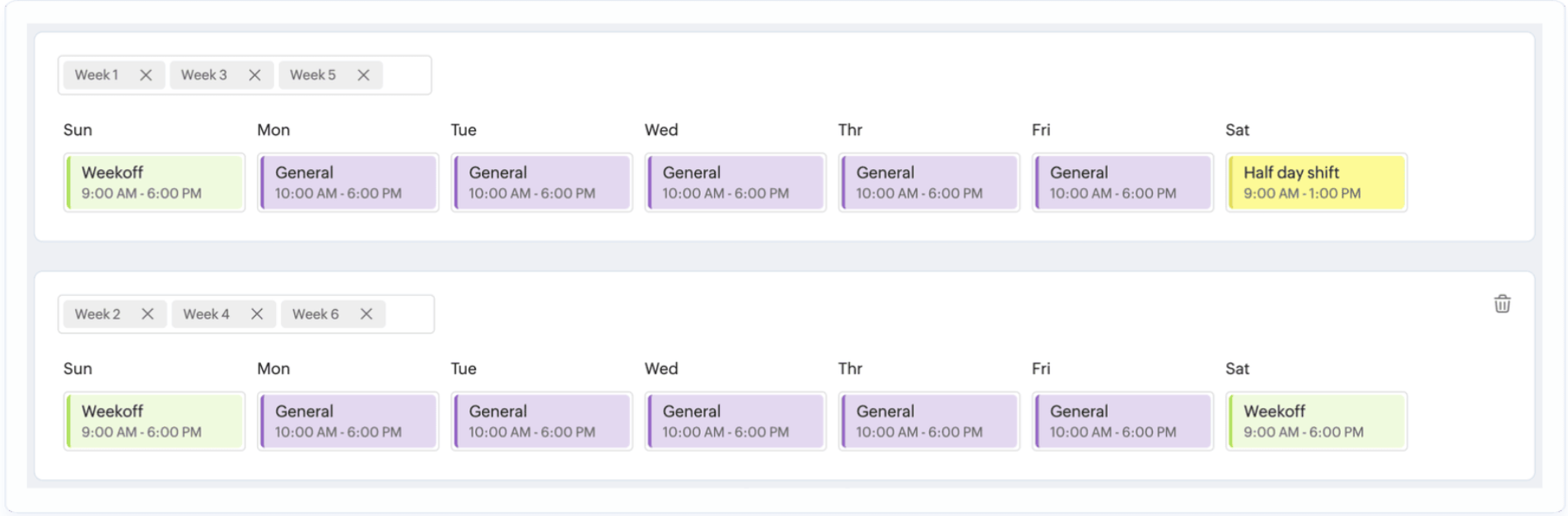This screenshot has height=516, width=1568.
Task: Open the Saturday Weekoff card in Week 2 group
Action: pos(1316,421)
